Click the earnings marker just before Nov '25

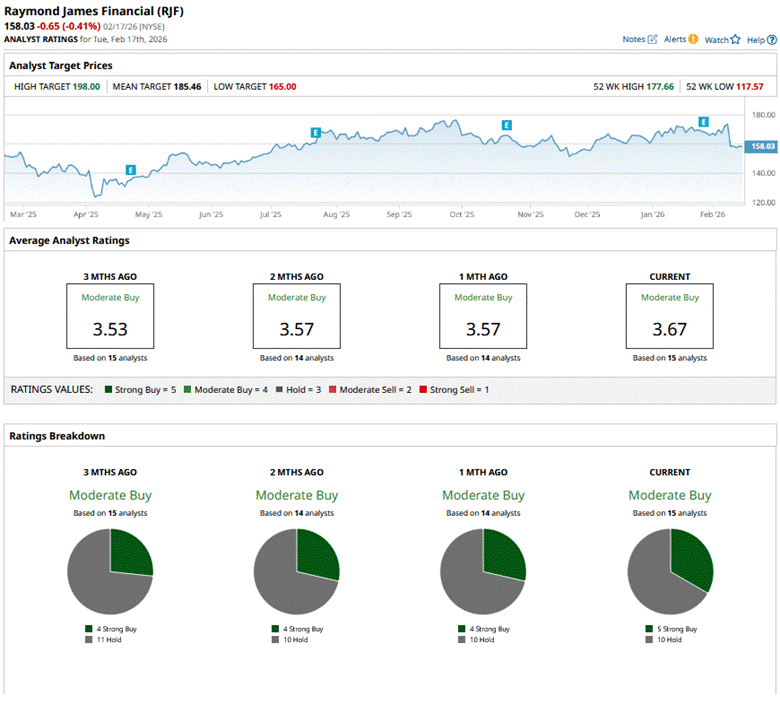(x=506, y=125)
